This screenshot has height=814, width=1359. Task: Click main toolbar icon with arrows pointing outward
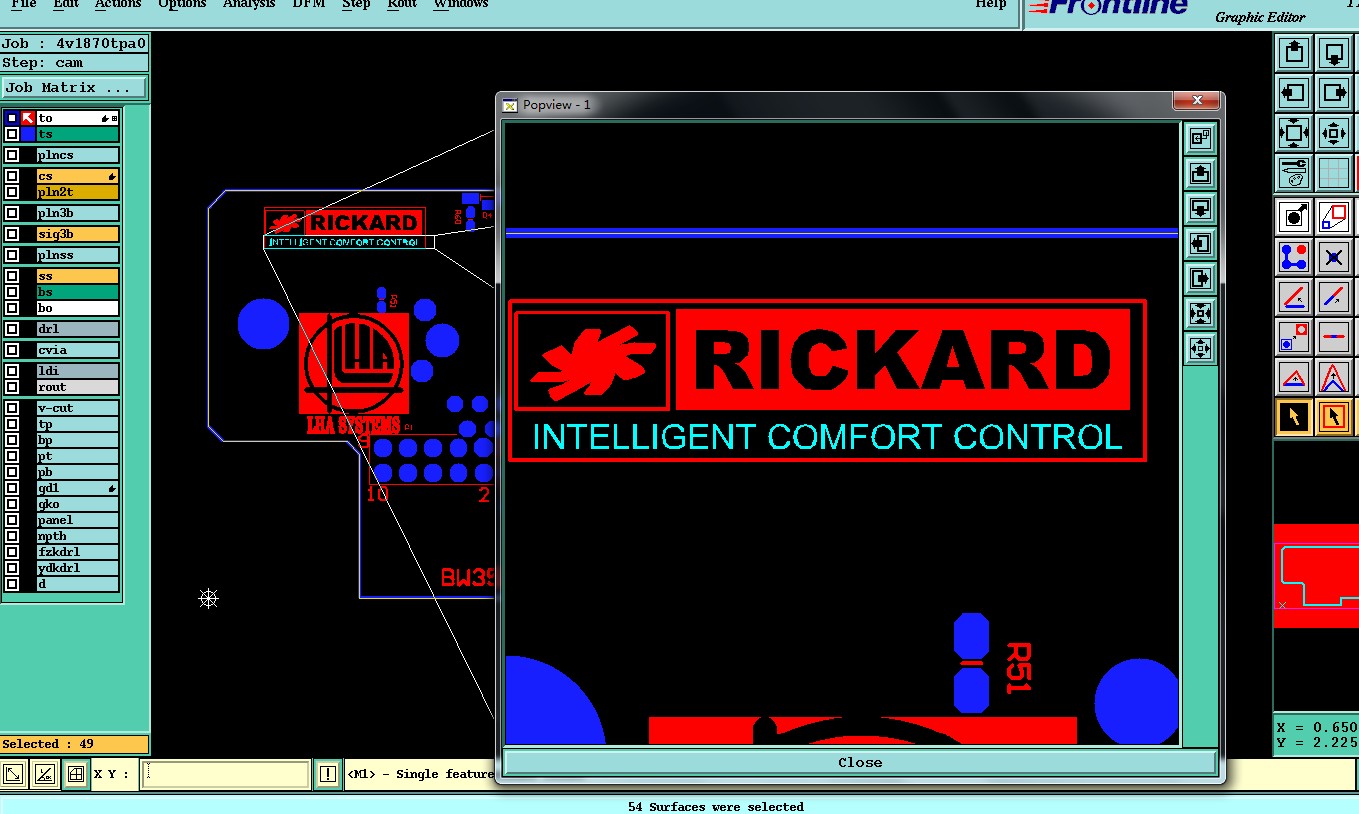pos(1333,132)
